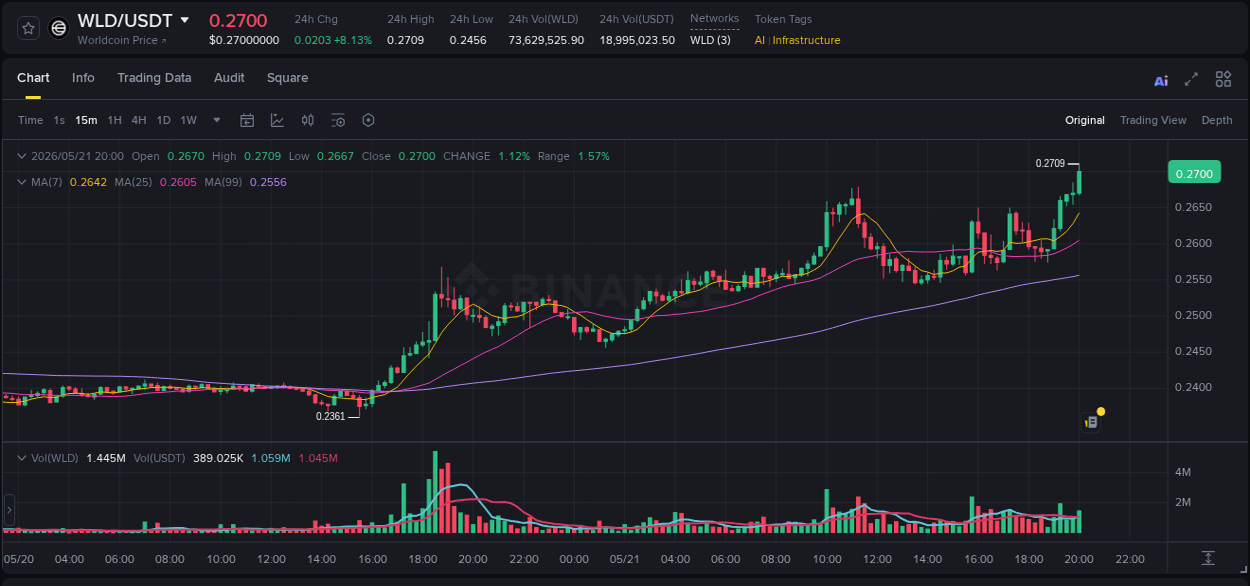Expand chart to fullscreen with arrows icon
Screen dimensions: 1250x586
coord(1191,79)
